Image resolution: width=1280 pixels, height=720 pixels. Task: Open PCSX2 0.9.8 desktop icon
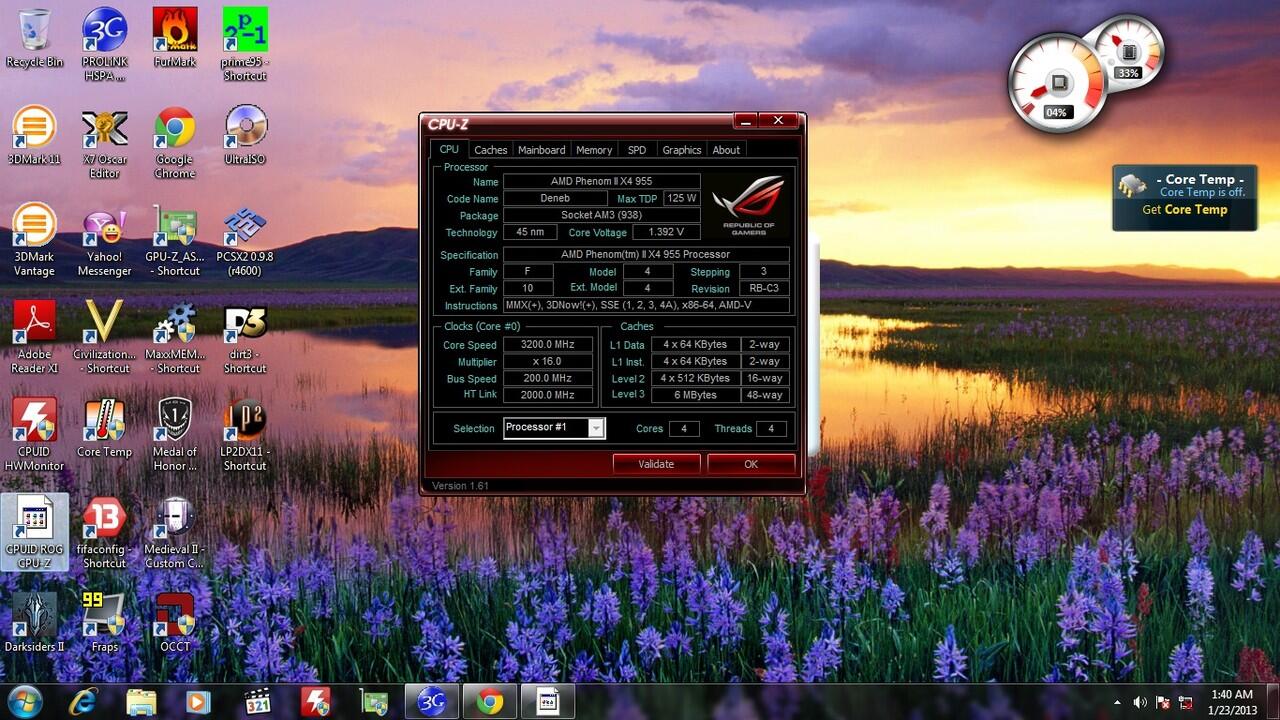coord(244,239)
